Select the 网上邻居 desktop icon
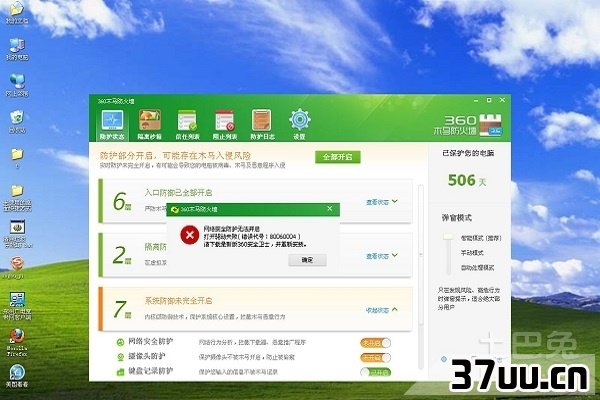600x400 pixels. click(x=16, y=85)
